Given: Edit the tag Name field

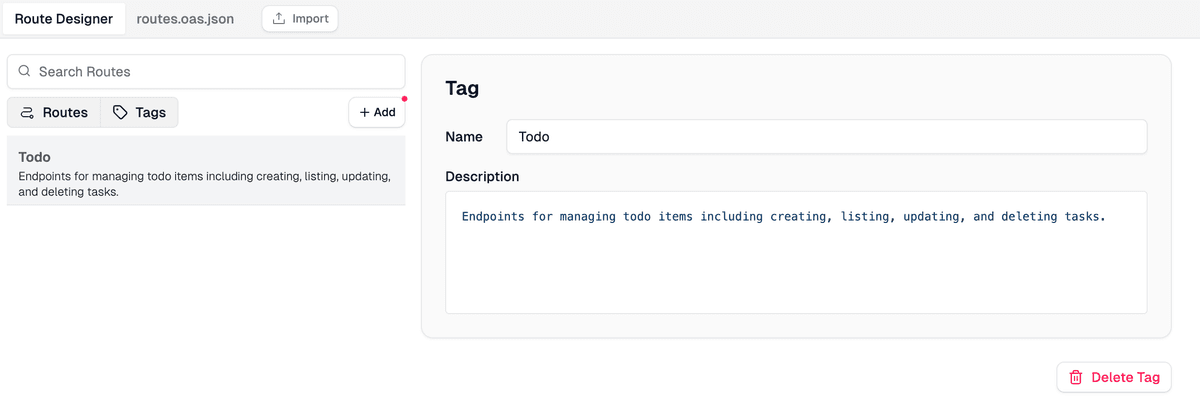Looking at the screenshot, I should click(x=826, y=137).
